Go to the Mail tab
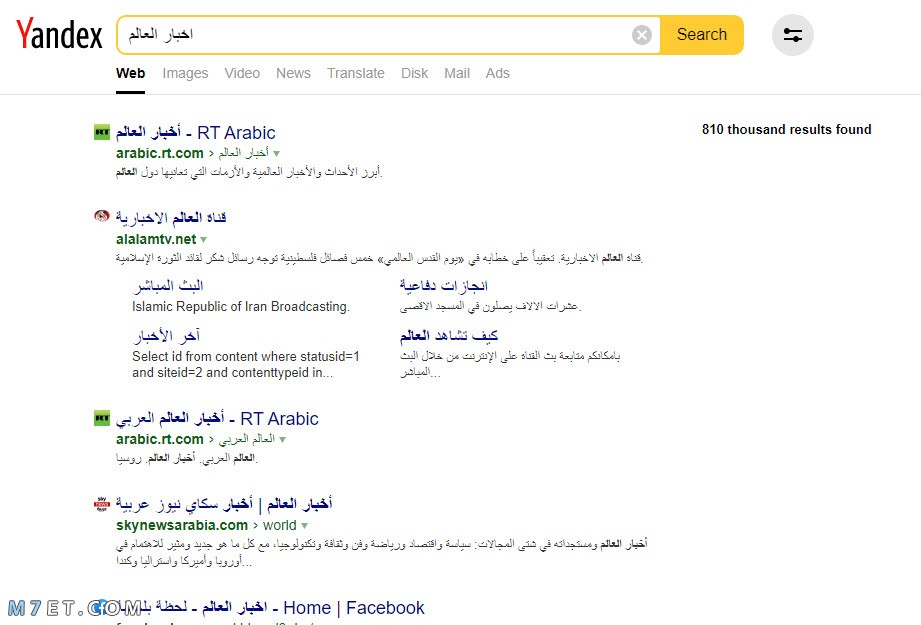The width and height of the screenshot is (921, 625). [457, 73]
